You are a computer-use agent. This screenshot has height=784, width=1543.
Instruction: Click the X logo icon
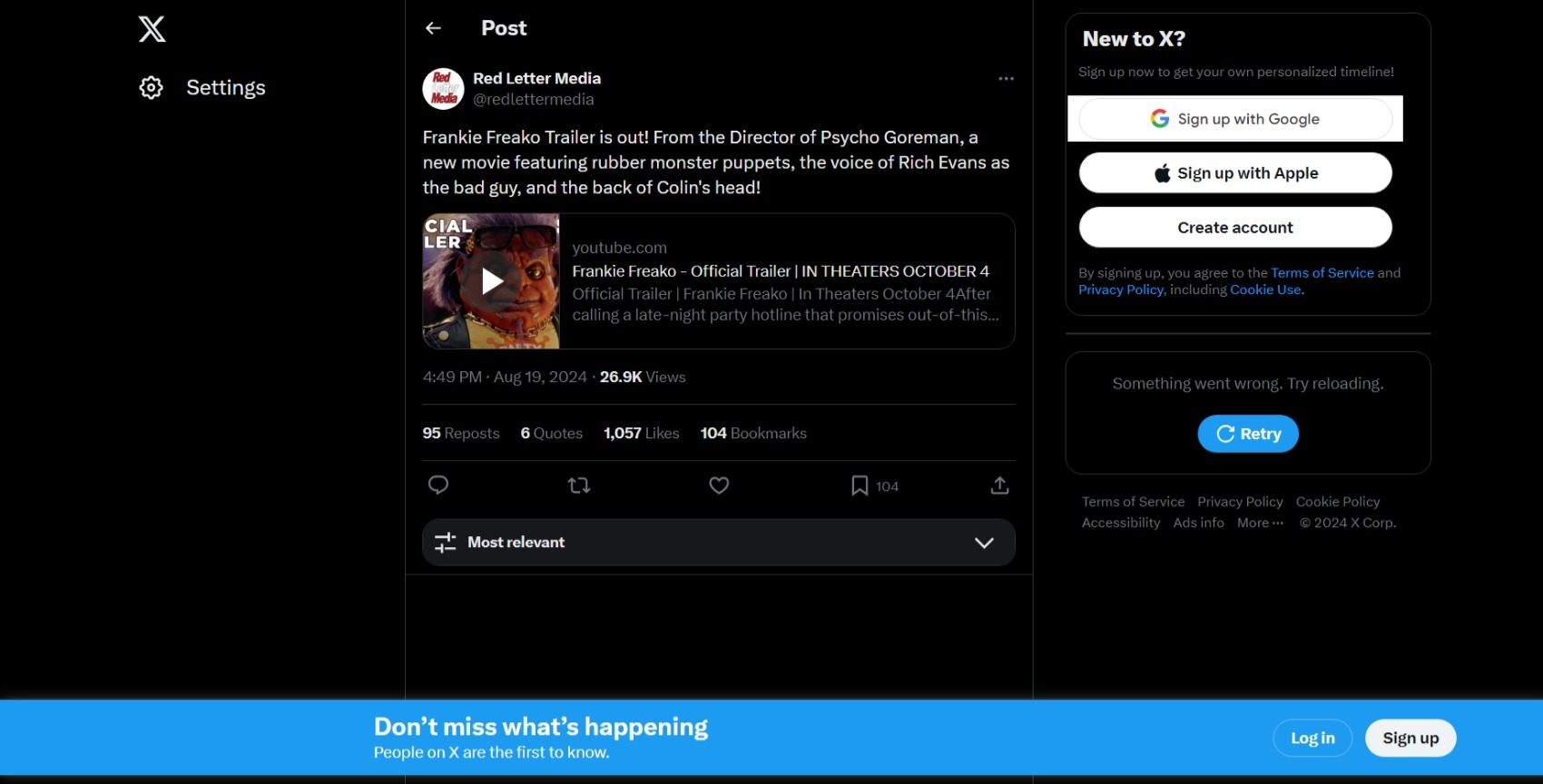(152, 29)
